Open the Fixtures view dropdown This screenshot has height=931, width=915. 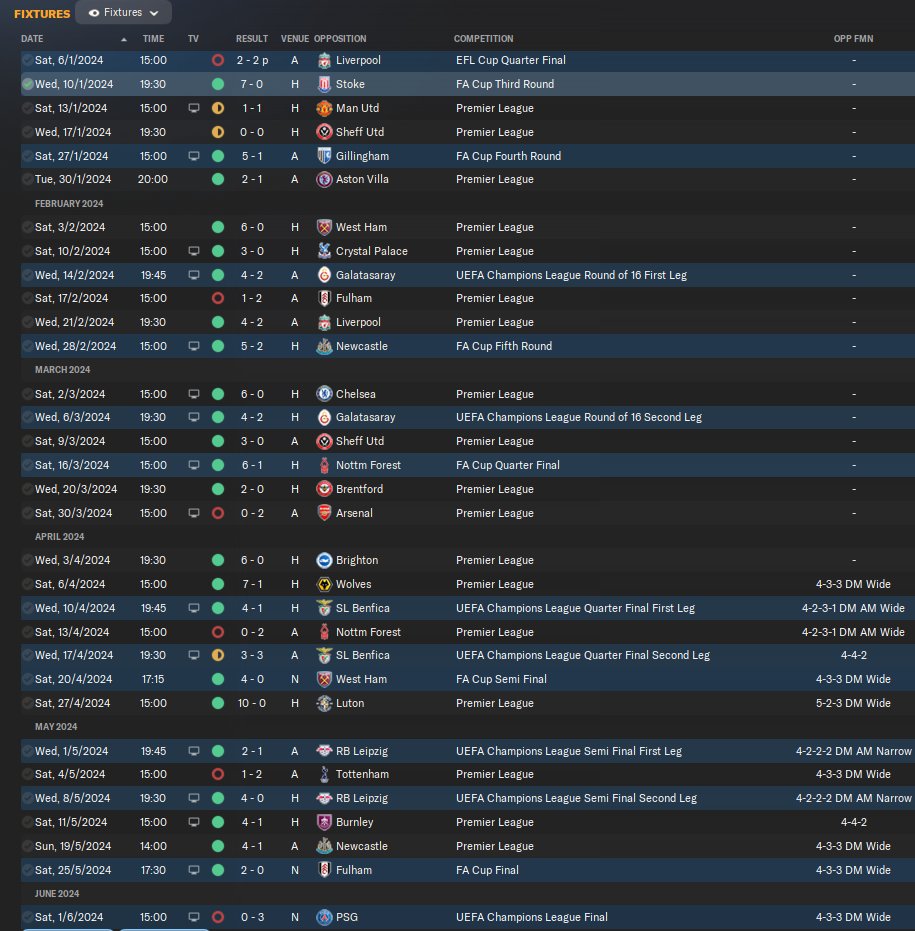click(124, 12)
